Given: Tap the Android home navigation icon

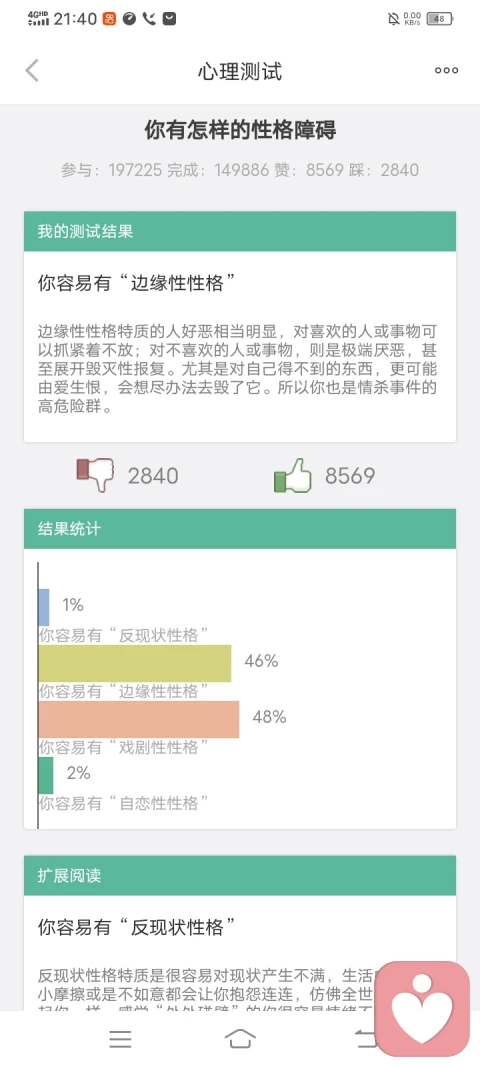Looking at the screenshot, I should (240, 1038).
